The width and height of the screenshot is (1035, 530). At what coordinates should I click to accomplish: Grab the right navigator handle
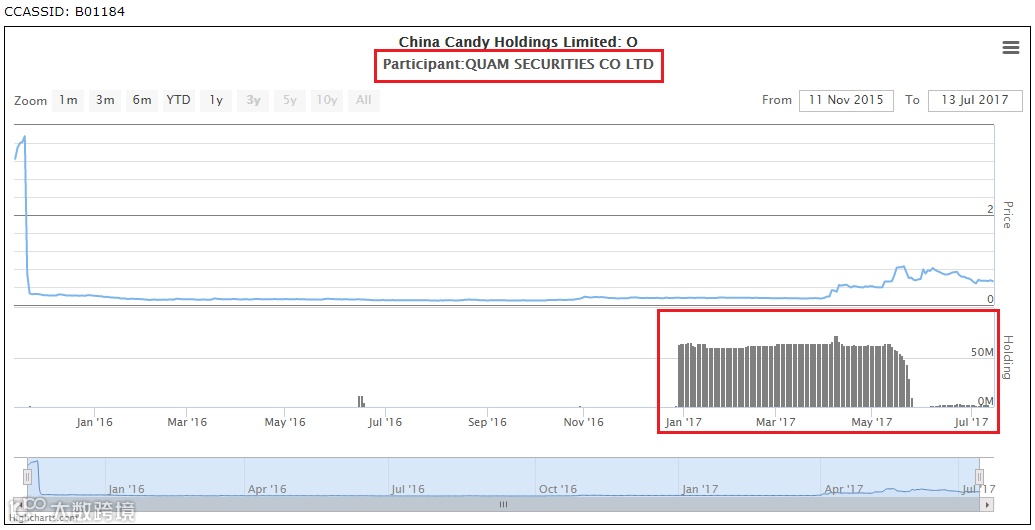[x=980, y=477]
